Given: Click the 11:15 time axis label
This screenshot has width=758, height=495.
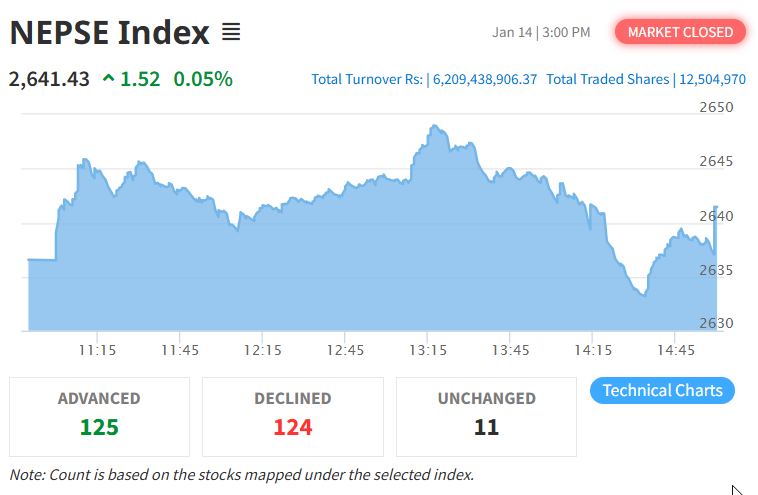Looking at the screenshot, I should [97, 350].
